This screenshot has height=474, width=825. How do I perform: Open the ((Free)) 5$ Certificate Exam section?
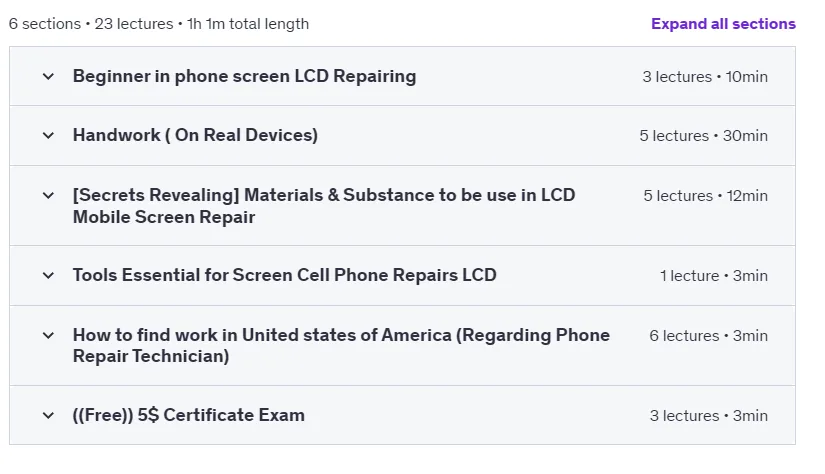(x=188, y=415)
